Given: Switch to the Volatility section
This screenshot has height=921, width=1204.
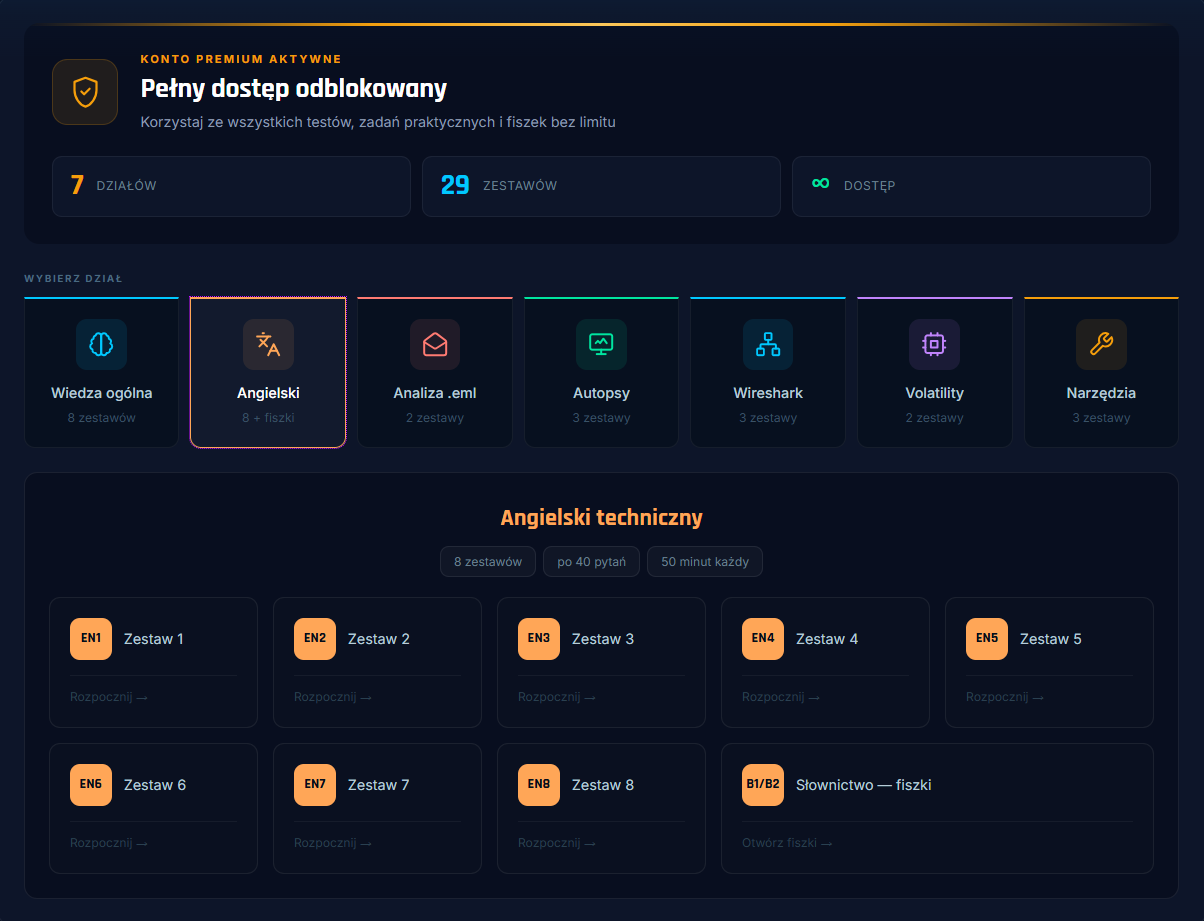Looking at the screenshot, I should point(934,372).
